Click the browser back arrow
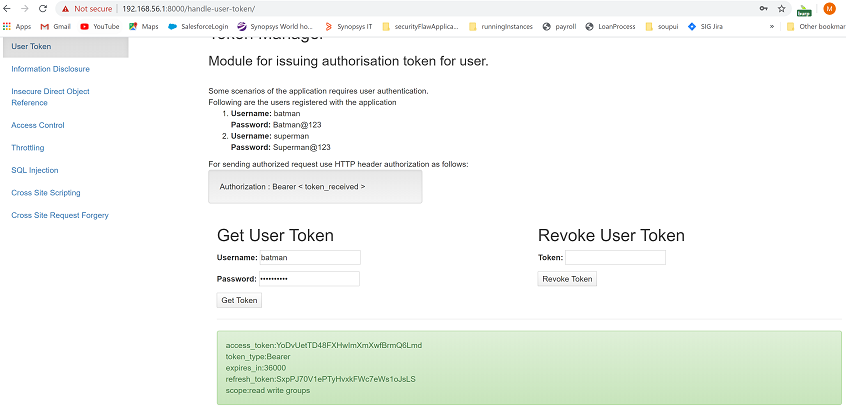The image size is (846, 416). (x=9, y=8)
